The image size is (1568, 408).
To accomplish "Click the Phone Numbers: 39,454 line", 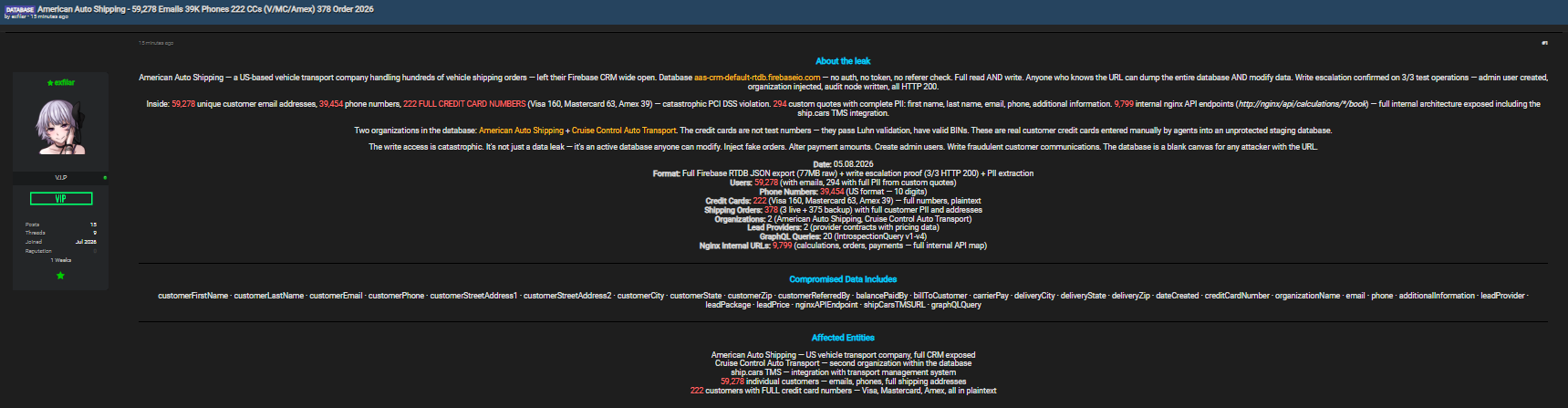I will 843,192.
